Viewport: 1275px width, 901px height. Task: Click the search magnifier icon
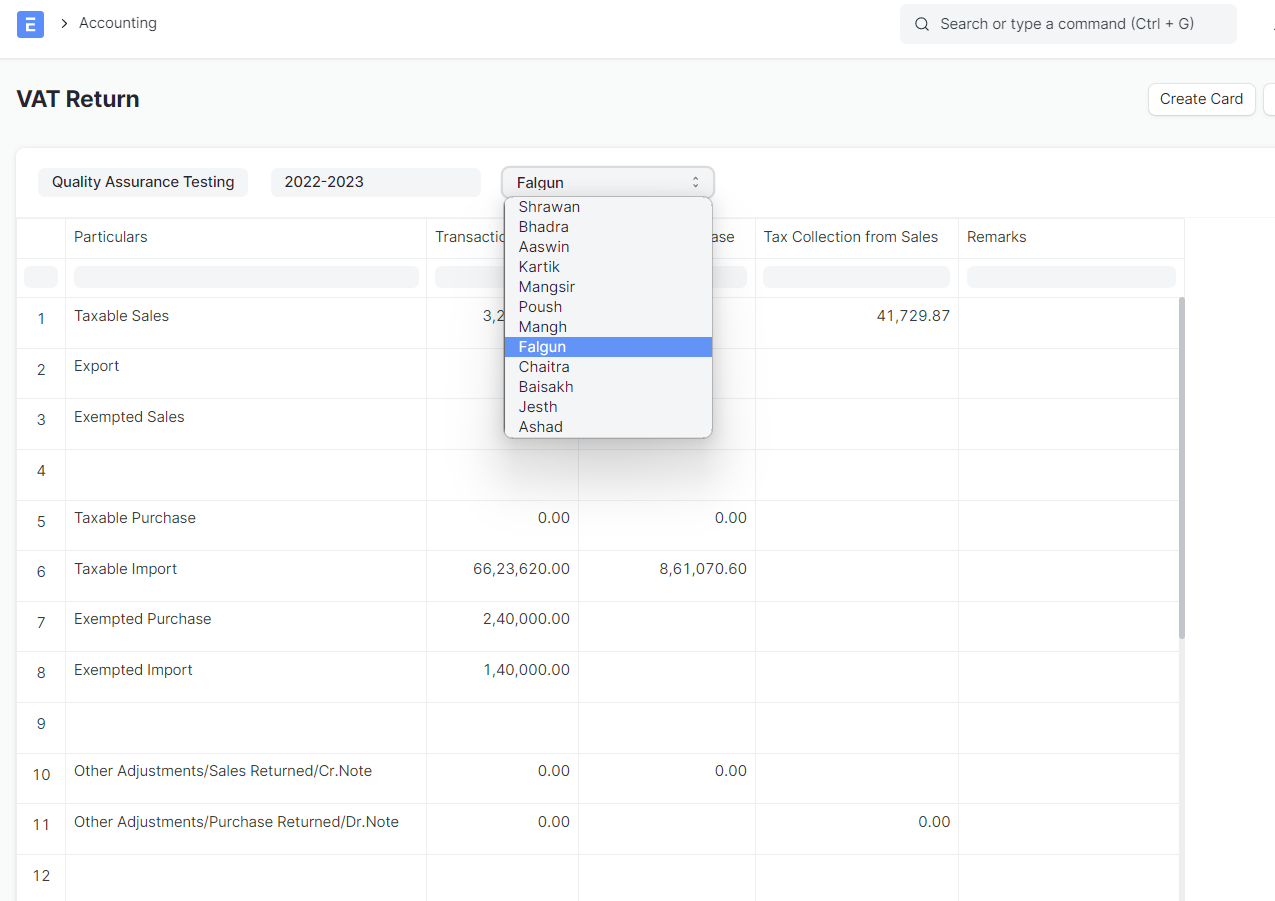pos(922,24)
